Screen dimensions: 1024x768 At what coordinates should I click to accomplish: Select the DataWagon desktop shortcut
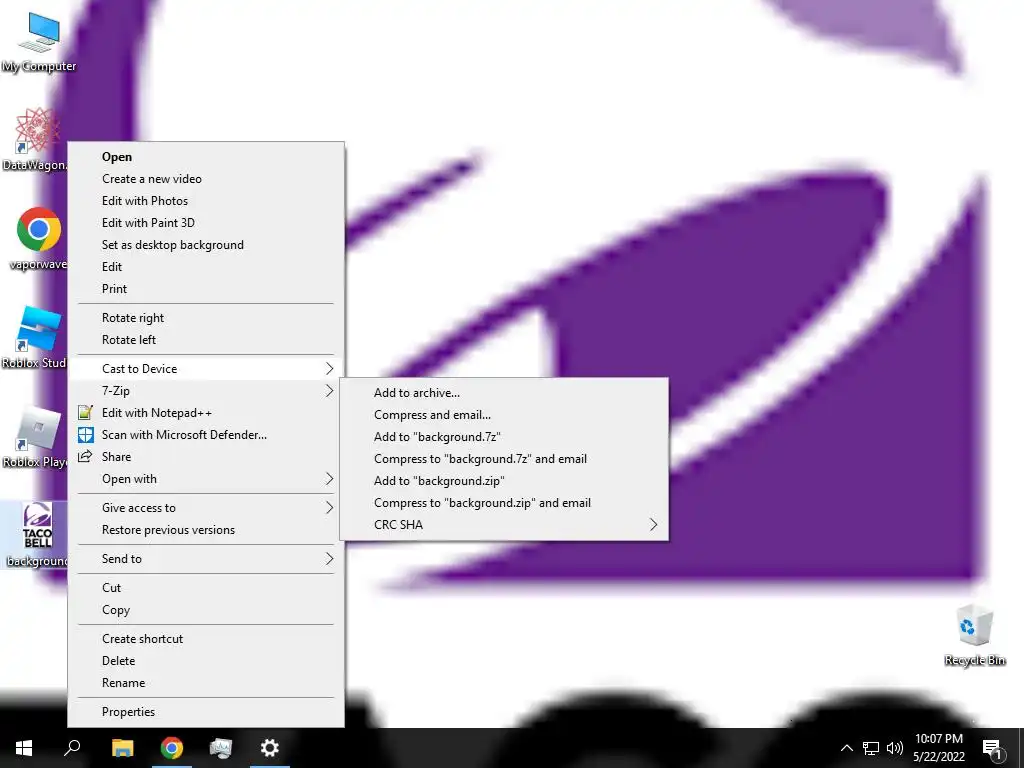(36, 138)
